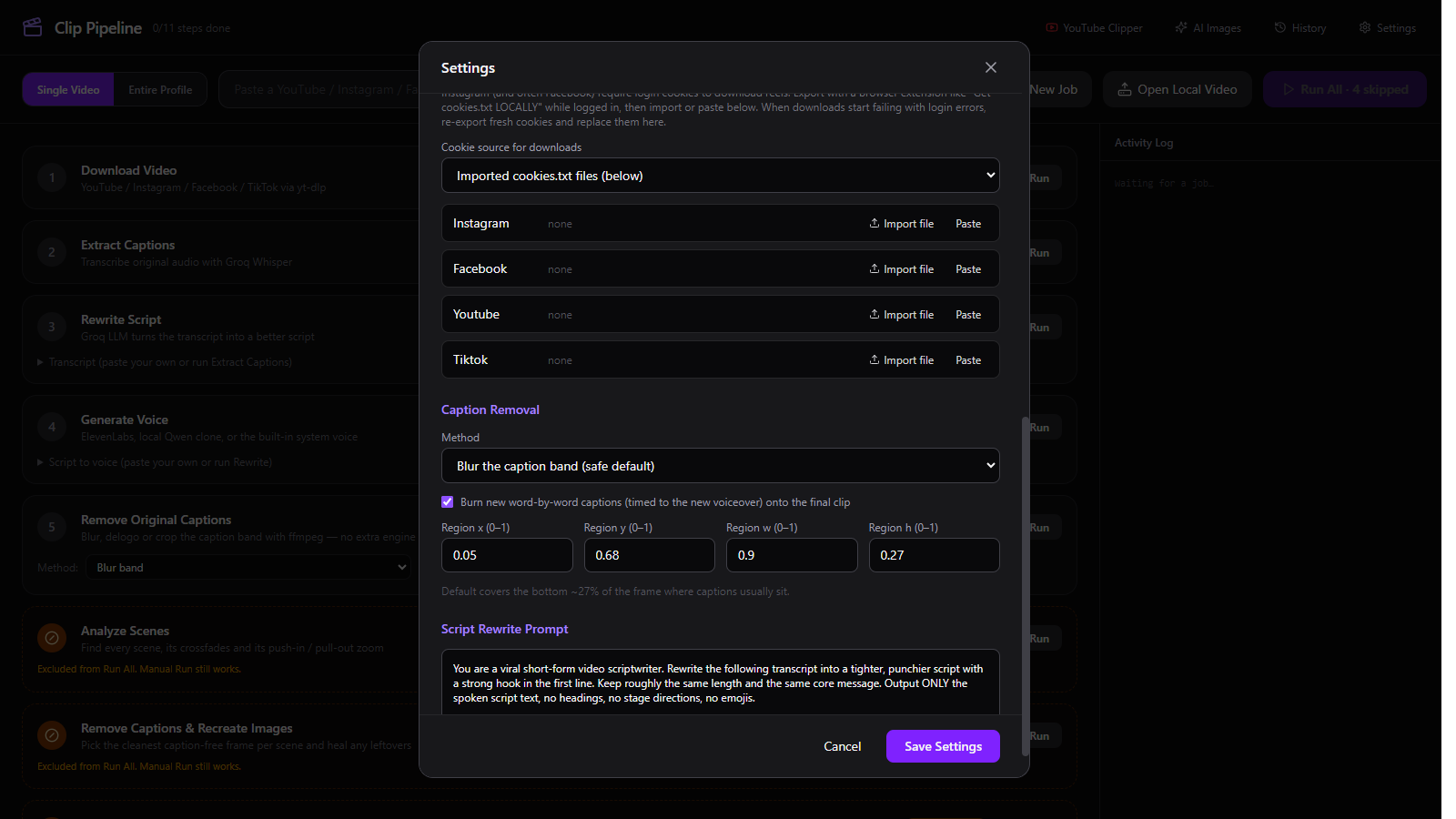Open AI Images from top navigation
Viewport: 1456px width, 819px height.
pyautogui.click(x=1208, y=28)
